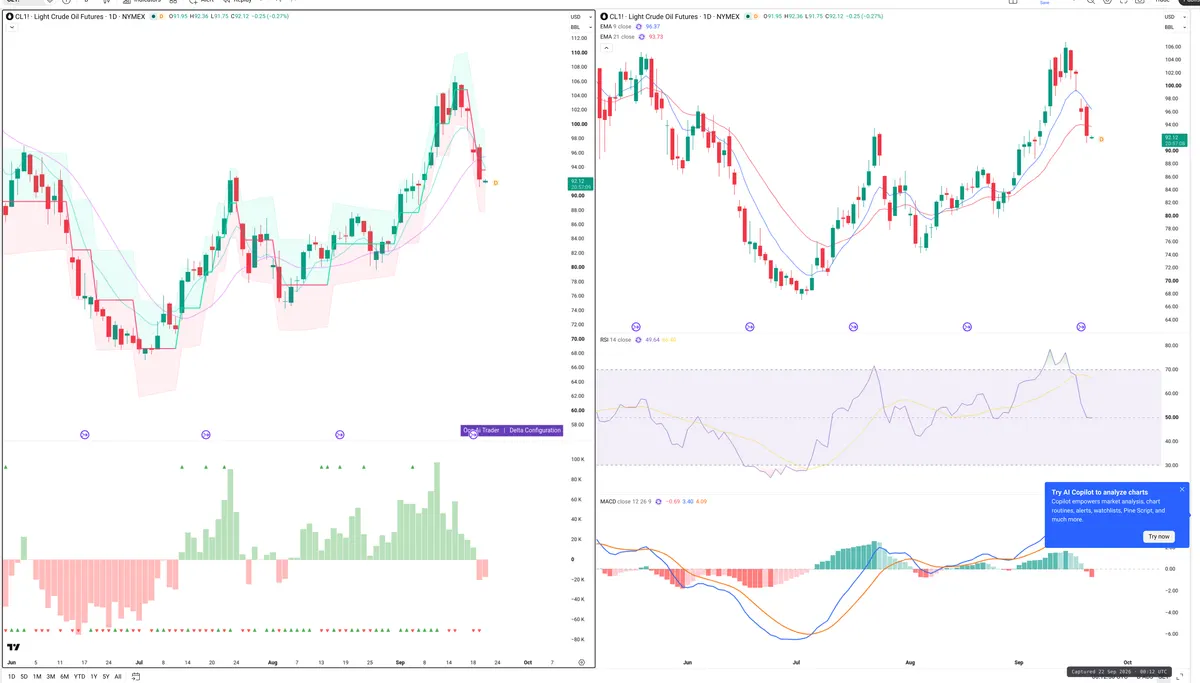Select the YTD time range
The width and height of the screenshot is (1200, 683).
pos(79,676)
